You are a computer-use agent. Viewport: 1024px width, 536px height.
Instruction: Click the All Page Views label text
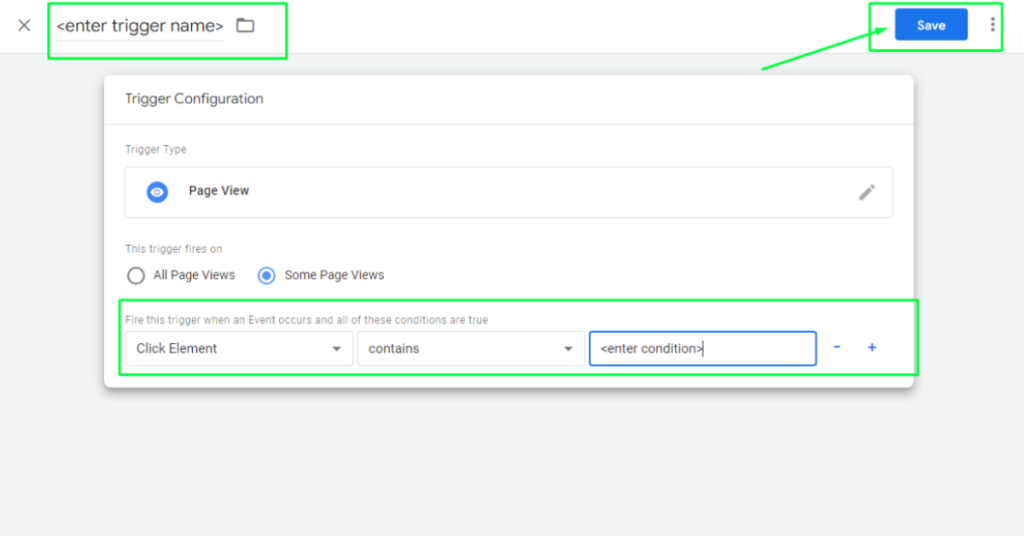click(x=195, y=275)
